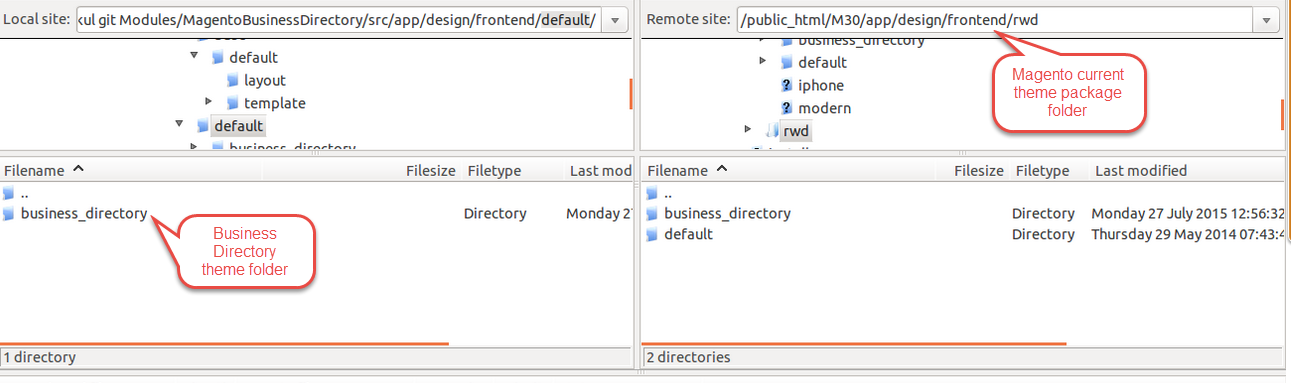Sort local files by Last modified column
The height and width of the screenshot is (383, 1291).
tap(598, 170)
